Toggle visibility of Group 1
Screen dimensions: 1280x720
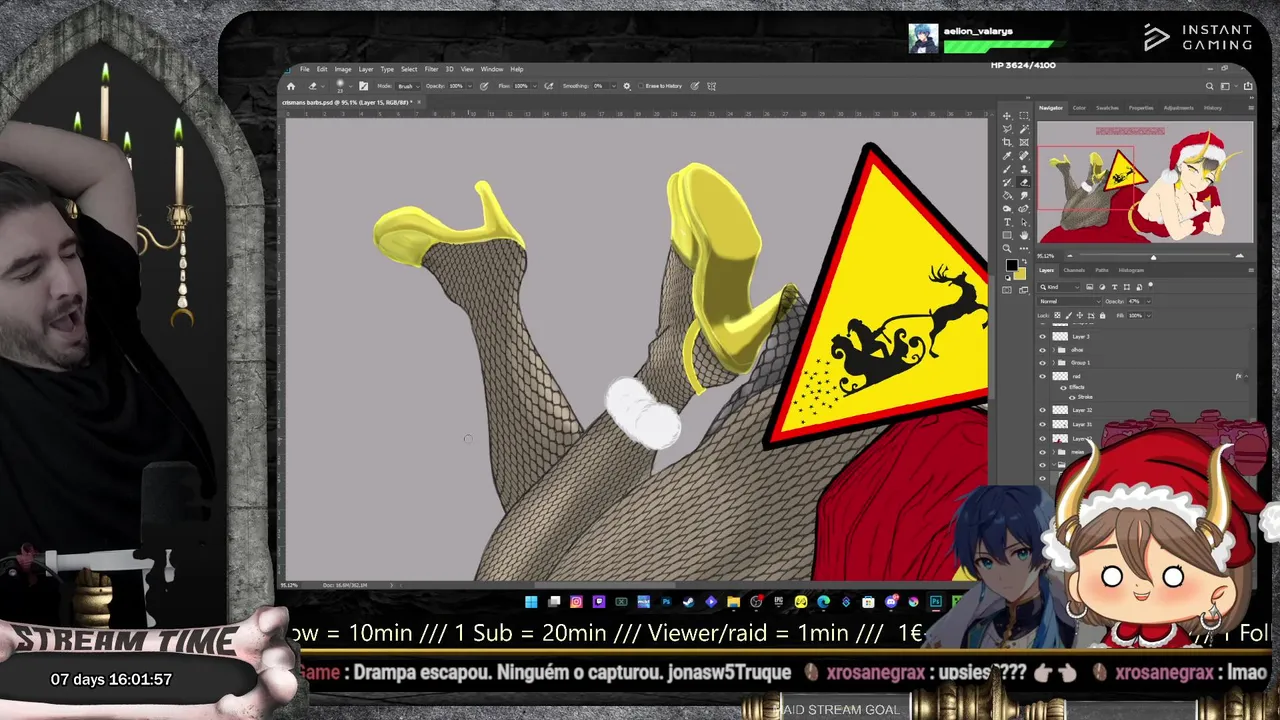[1042, 363]
